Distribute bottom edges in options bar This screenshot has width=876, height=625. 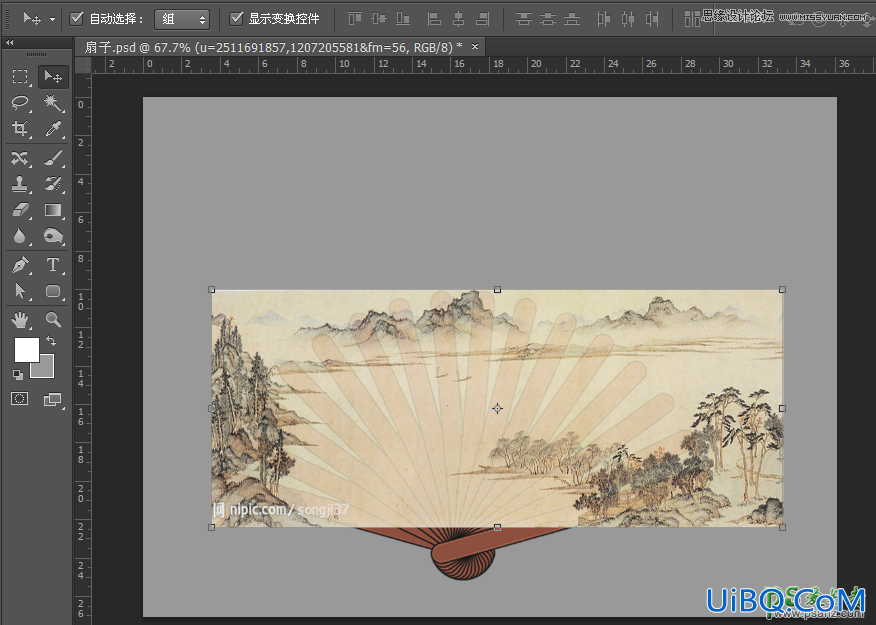coord(572,19)
